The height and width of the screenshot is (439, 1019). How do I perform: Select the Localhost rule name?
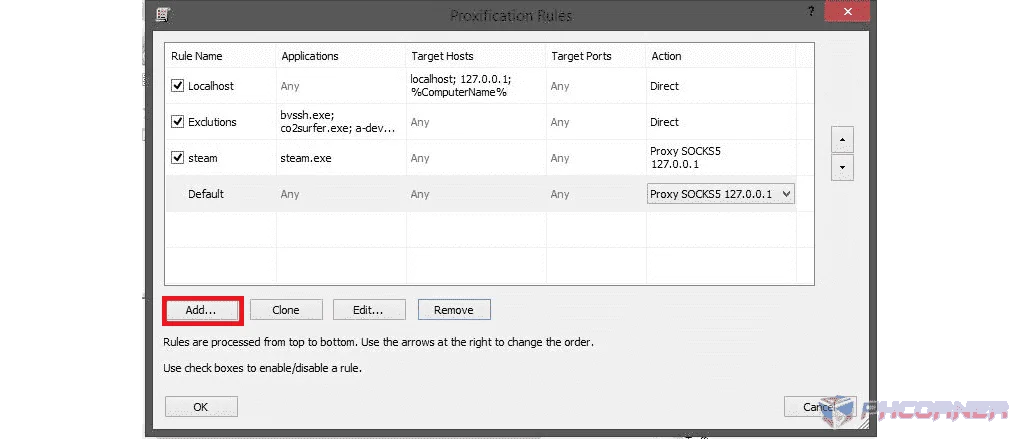[211, 86]
